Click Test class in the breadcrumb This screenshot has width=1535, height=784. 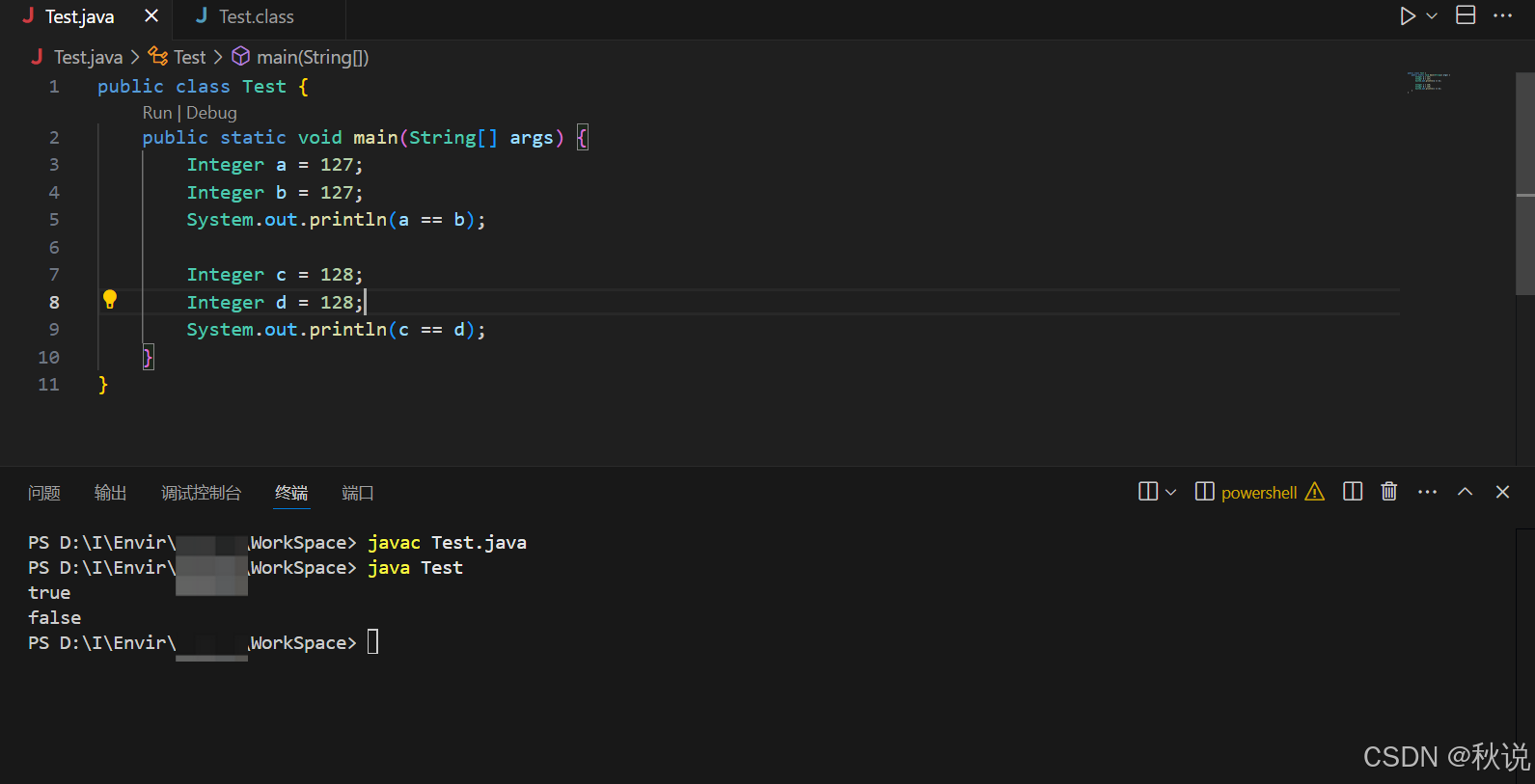[x=190, y=58]
